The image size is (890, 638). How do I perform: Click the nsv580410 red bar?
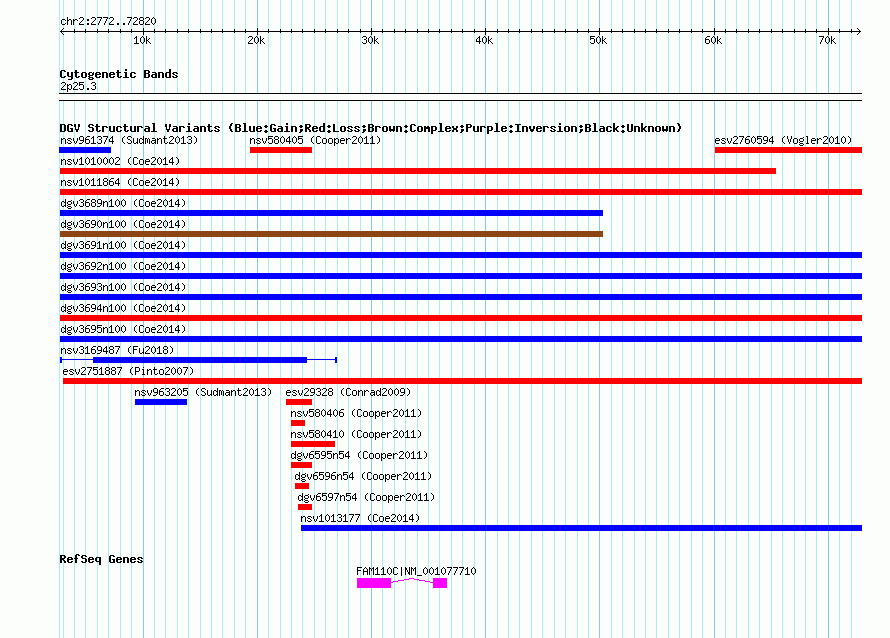313,444
